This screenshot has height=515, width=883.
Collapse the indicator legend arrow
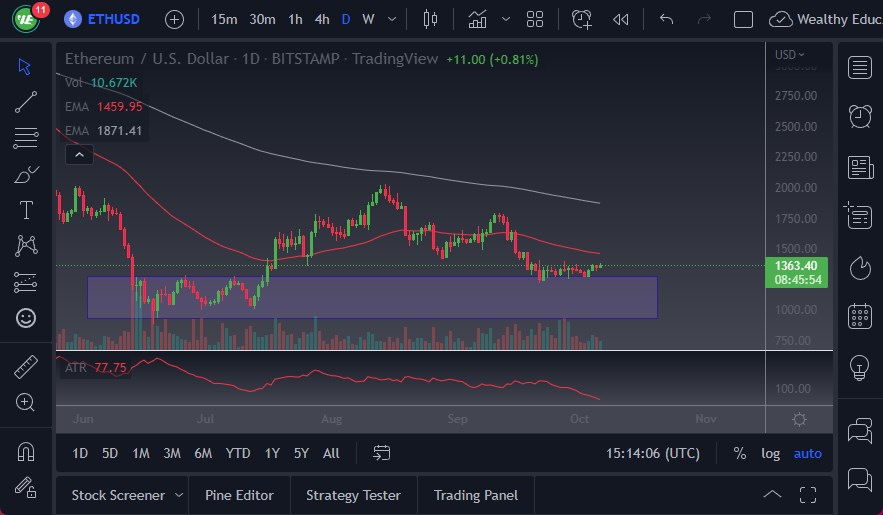tap(78, 154)
